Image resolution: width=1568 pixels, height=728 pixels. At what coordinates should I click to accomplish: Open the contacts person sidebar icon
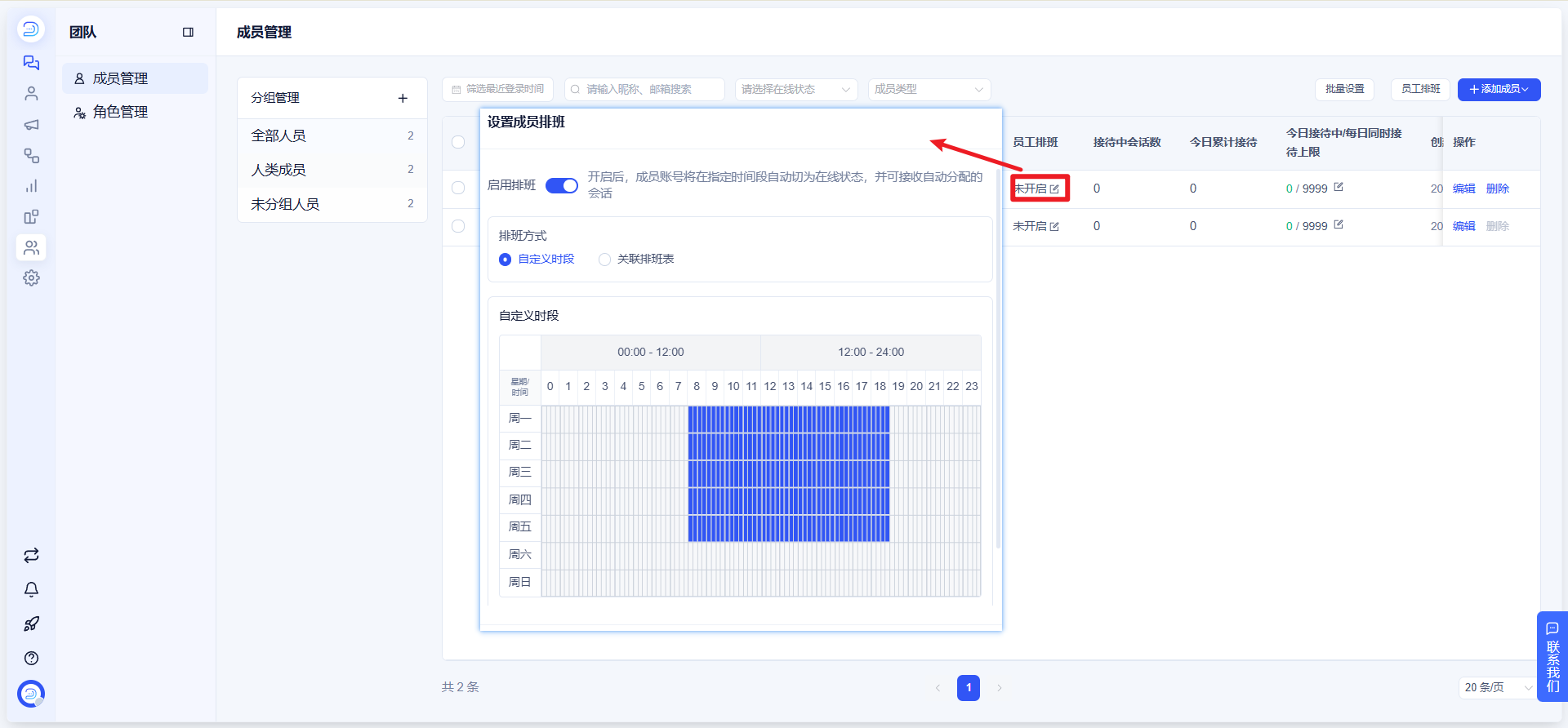pos(31,94)
